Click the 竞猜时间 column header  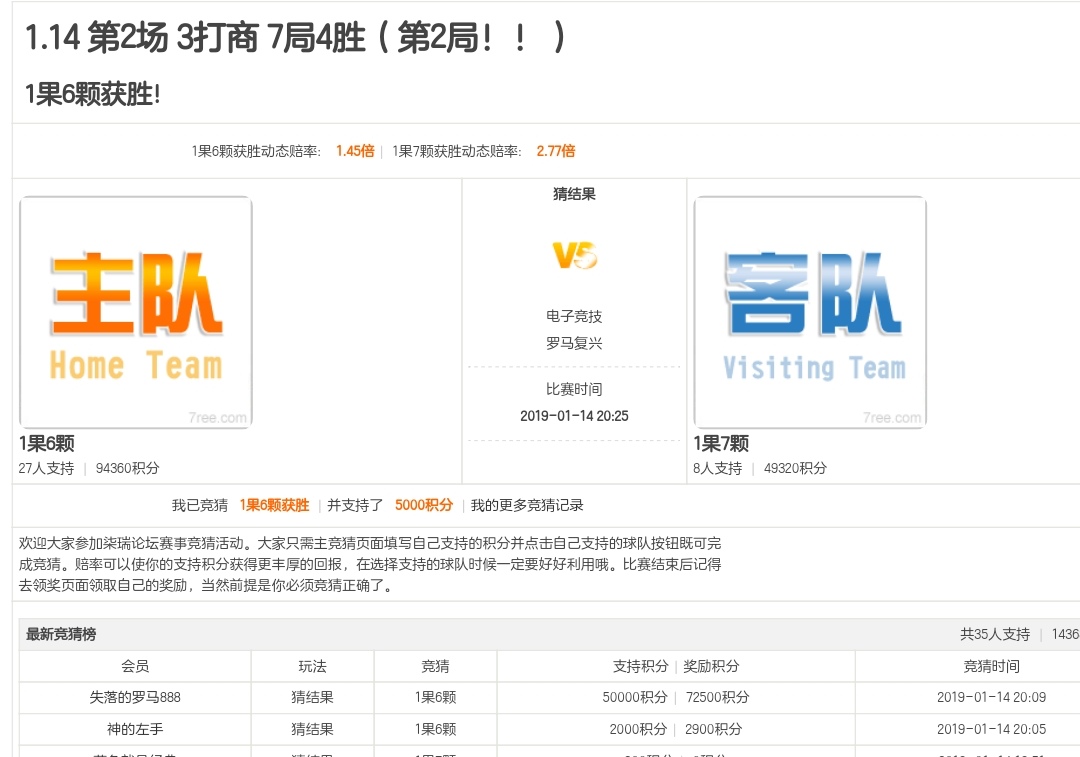pyautogui.click(x=991, y=666)
